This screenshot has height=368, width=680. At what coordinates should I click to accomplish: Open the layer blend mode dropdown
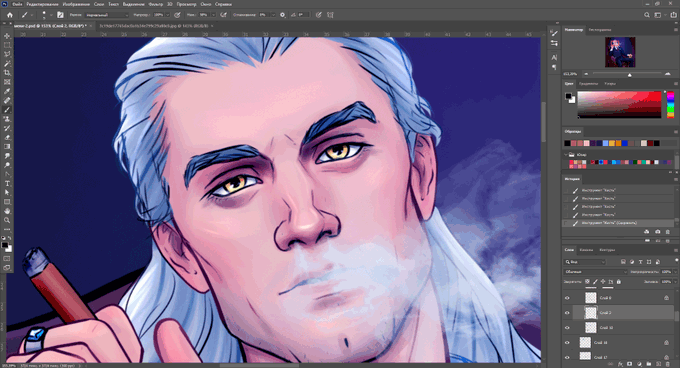tap(595, 272)
